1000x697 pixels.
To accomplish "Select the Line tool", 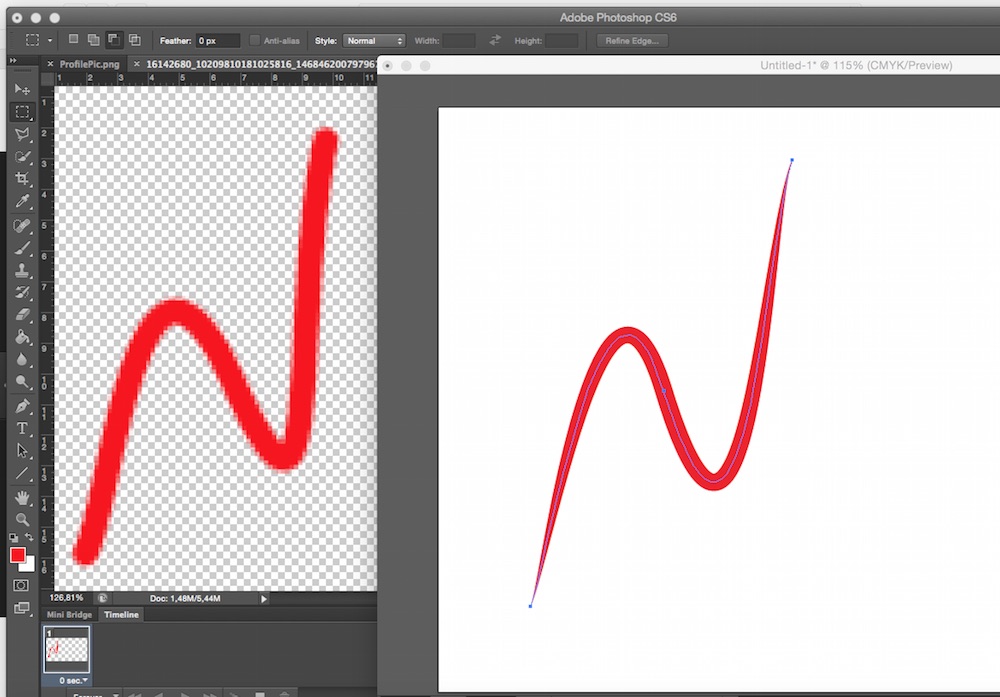I will point(22,473).
